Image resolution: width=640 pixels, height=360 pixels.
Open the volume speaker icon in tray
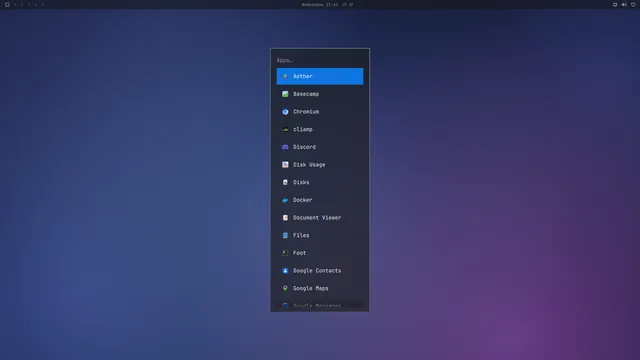click(x=624, y=4)
